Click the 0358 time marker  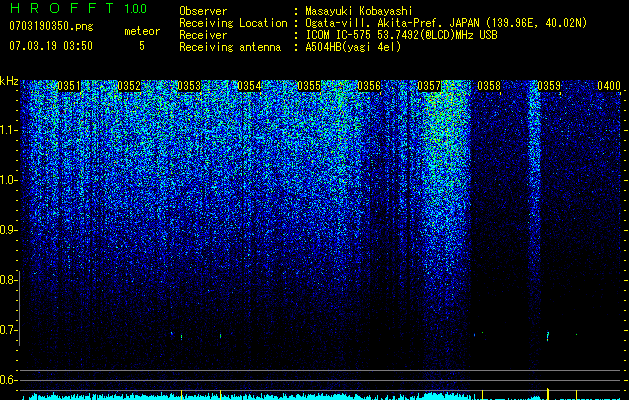489,86
